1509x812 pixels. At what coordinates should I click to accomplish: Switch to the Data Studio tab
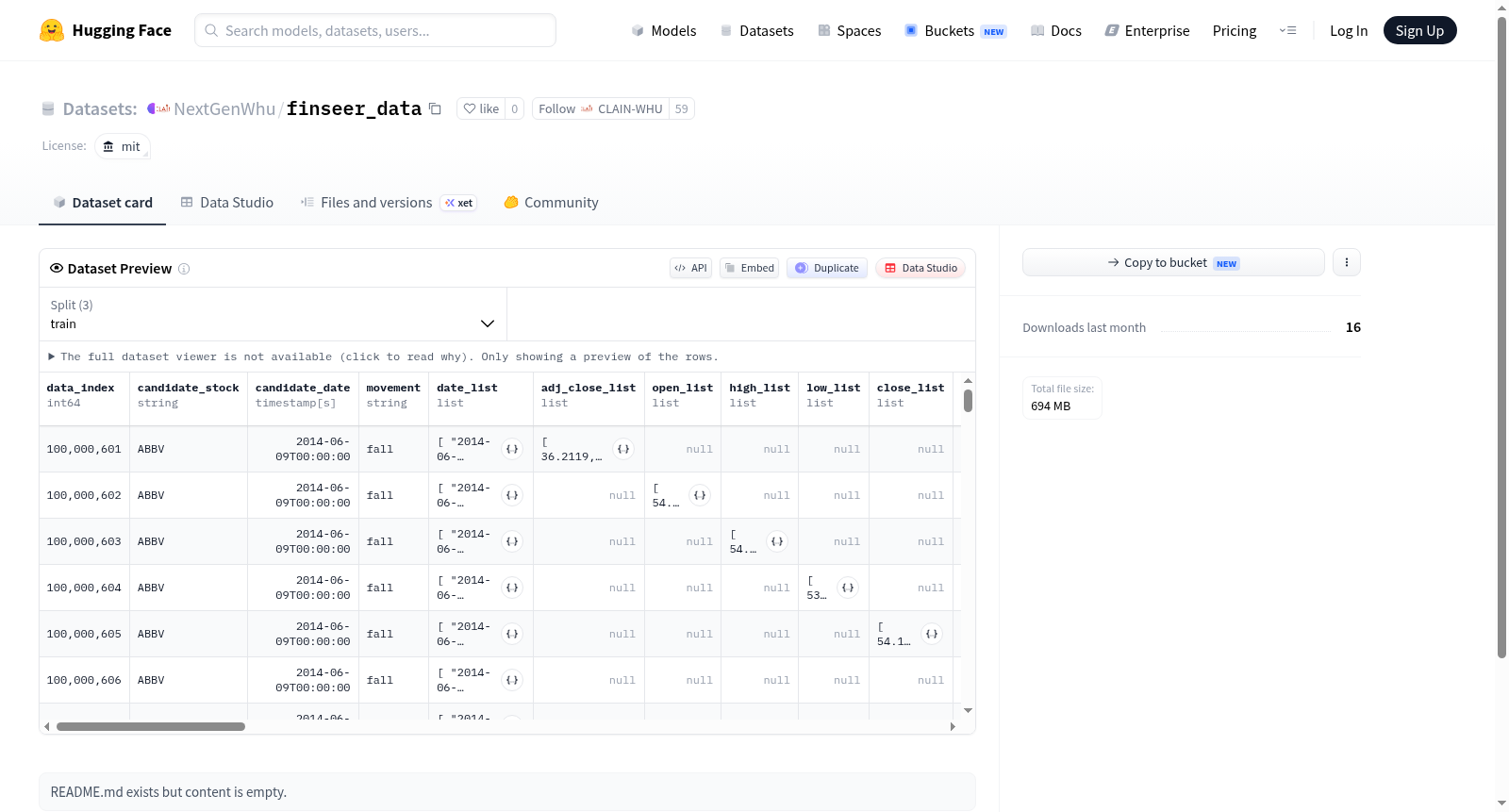(226, 203)
